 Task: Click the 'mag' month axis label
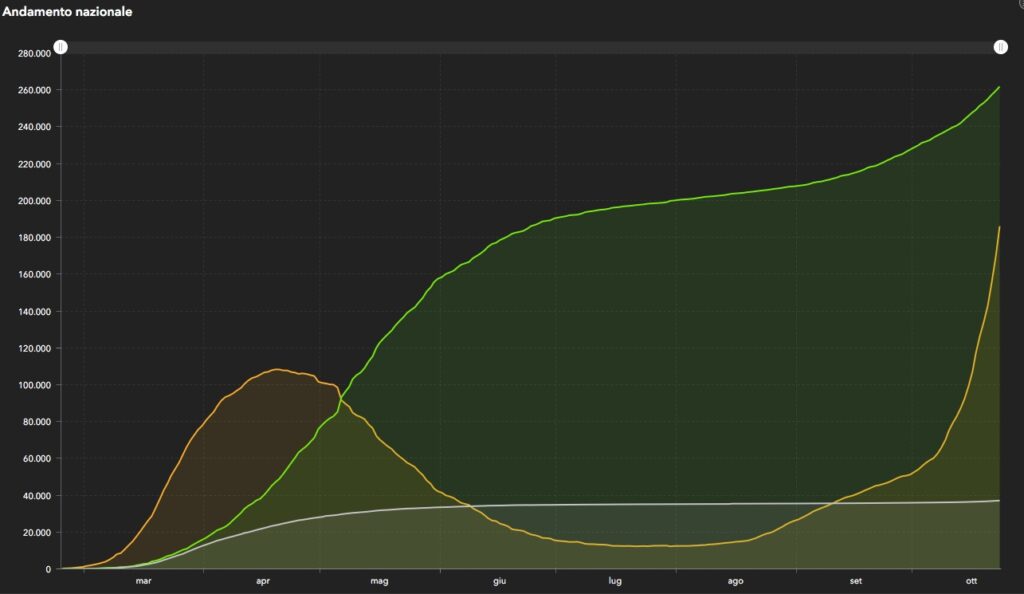[379, 580]
